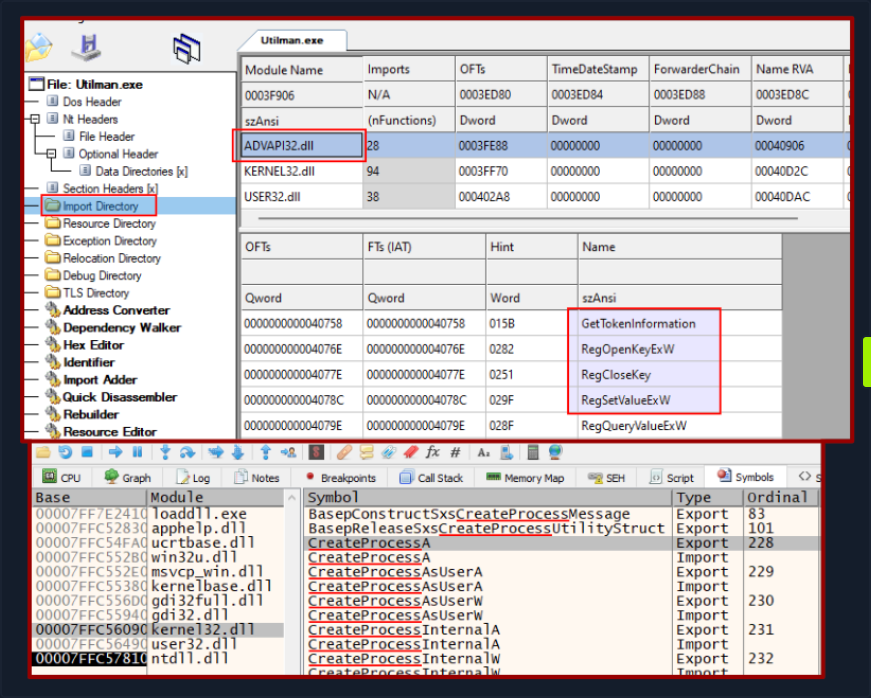
Task: Click the Resume execution arrow in x64dbg toolbar
Action: (117, 452)
